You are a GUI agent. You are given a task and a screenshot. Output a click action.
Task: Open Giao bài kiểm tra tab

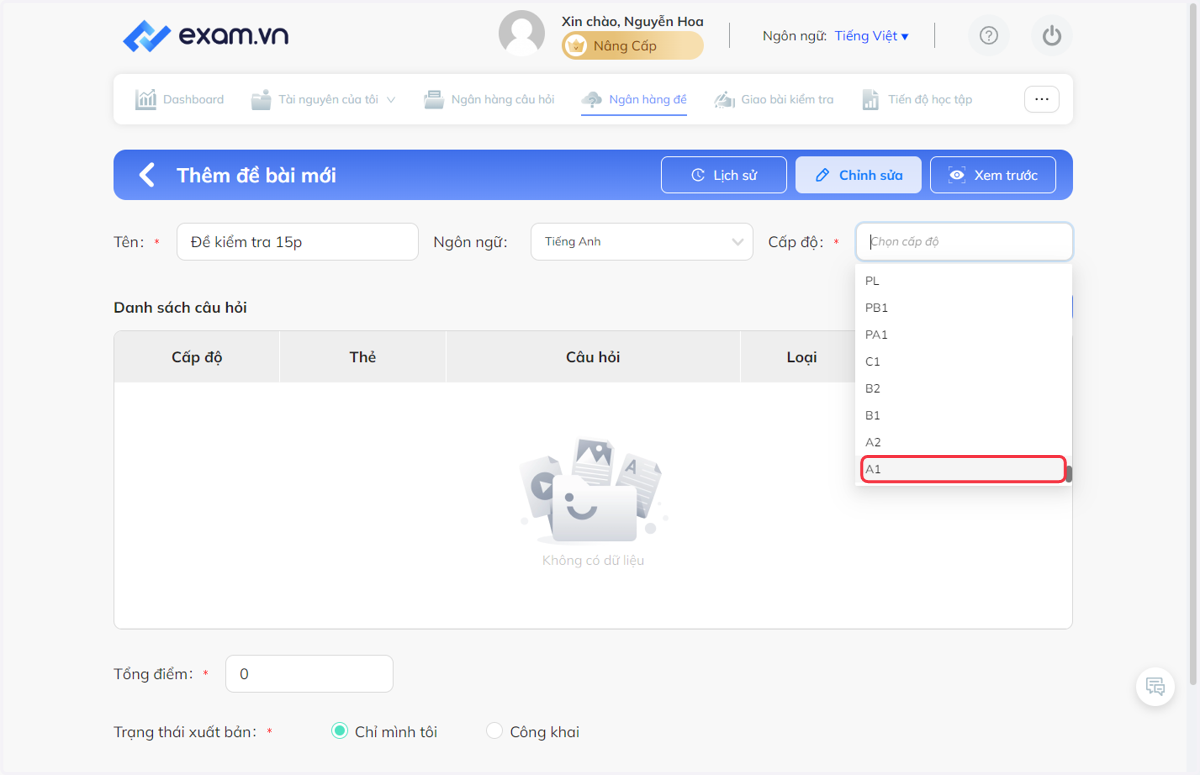coord(773,99)
